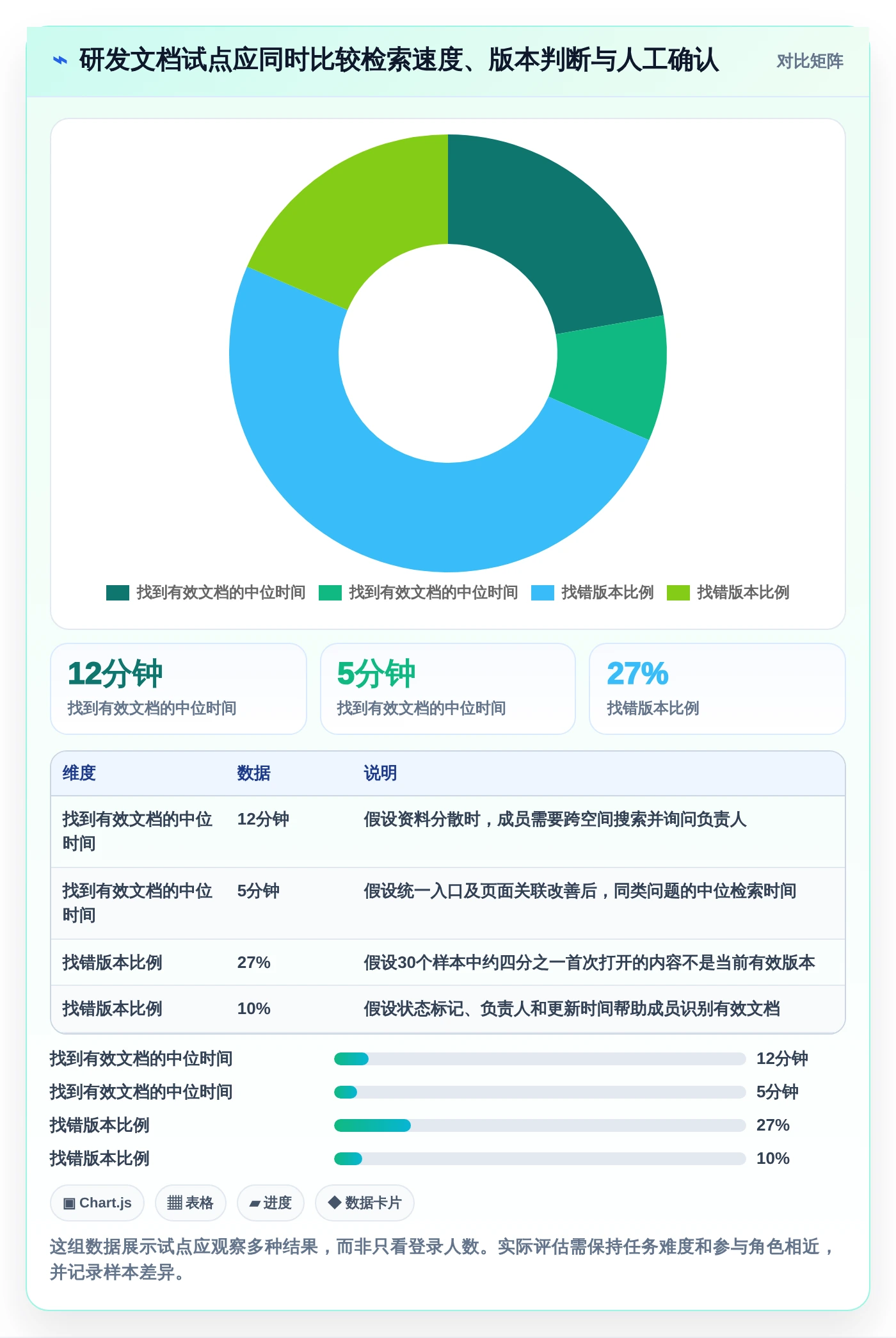Select the 5分钟 data card
This screenshot has height=1338, width=896.
tap(448, 689)
